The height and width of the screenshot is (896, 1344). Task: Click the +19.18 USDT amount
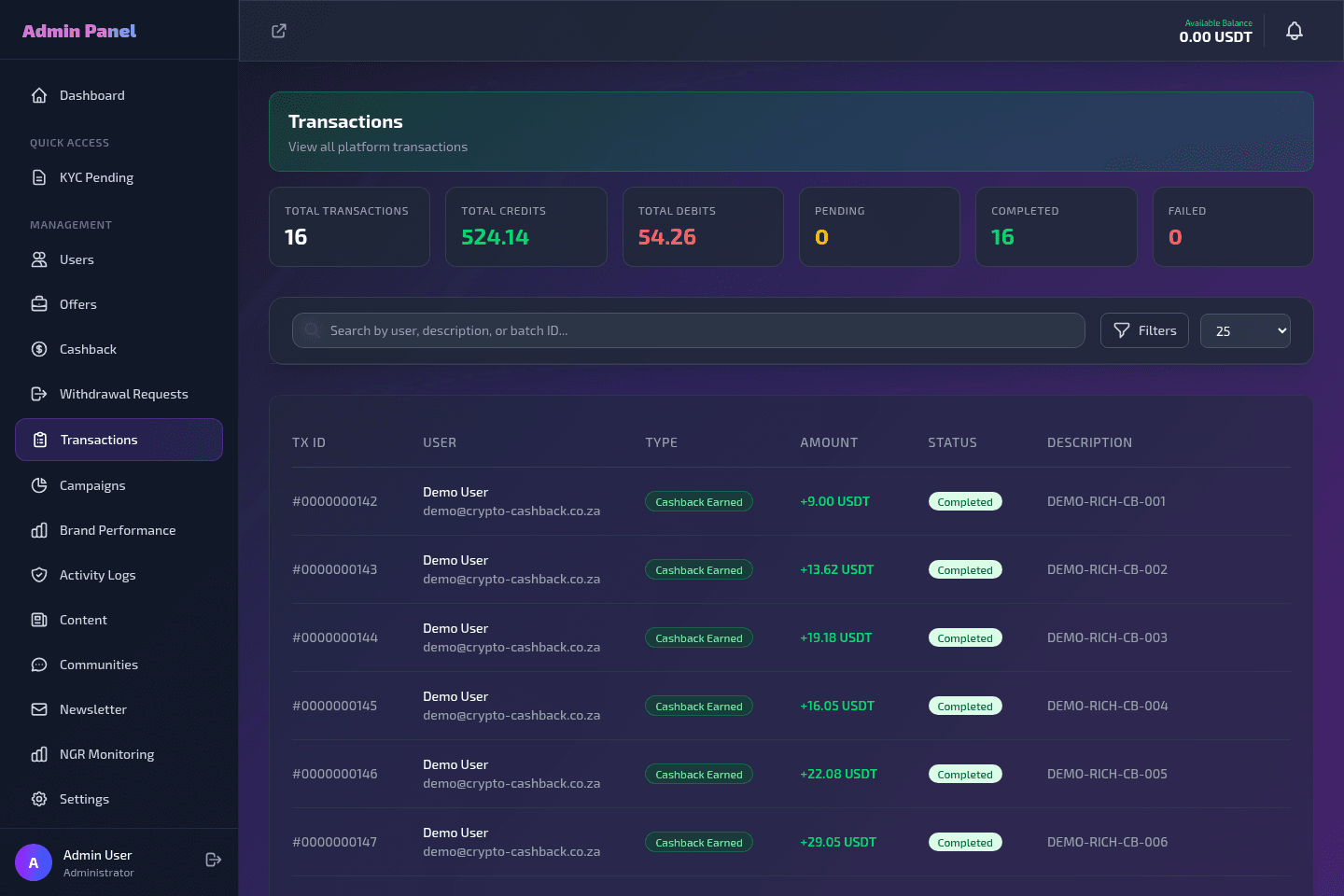836,637
